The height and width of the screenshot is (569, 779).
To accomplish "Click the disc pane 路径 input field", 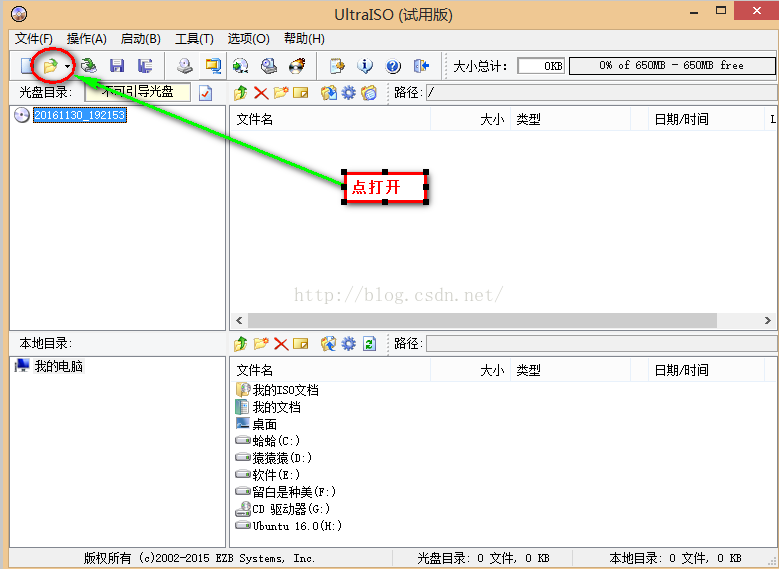I will [x=602, y=92].
